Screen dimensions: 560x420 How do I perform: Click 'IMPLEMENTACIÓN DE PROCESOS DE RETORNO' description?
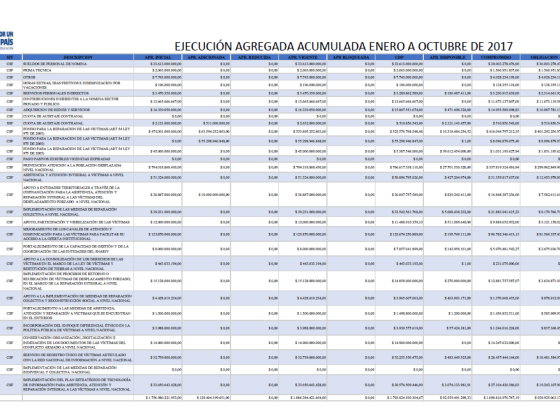pos(78,281)
